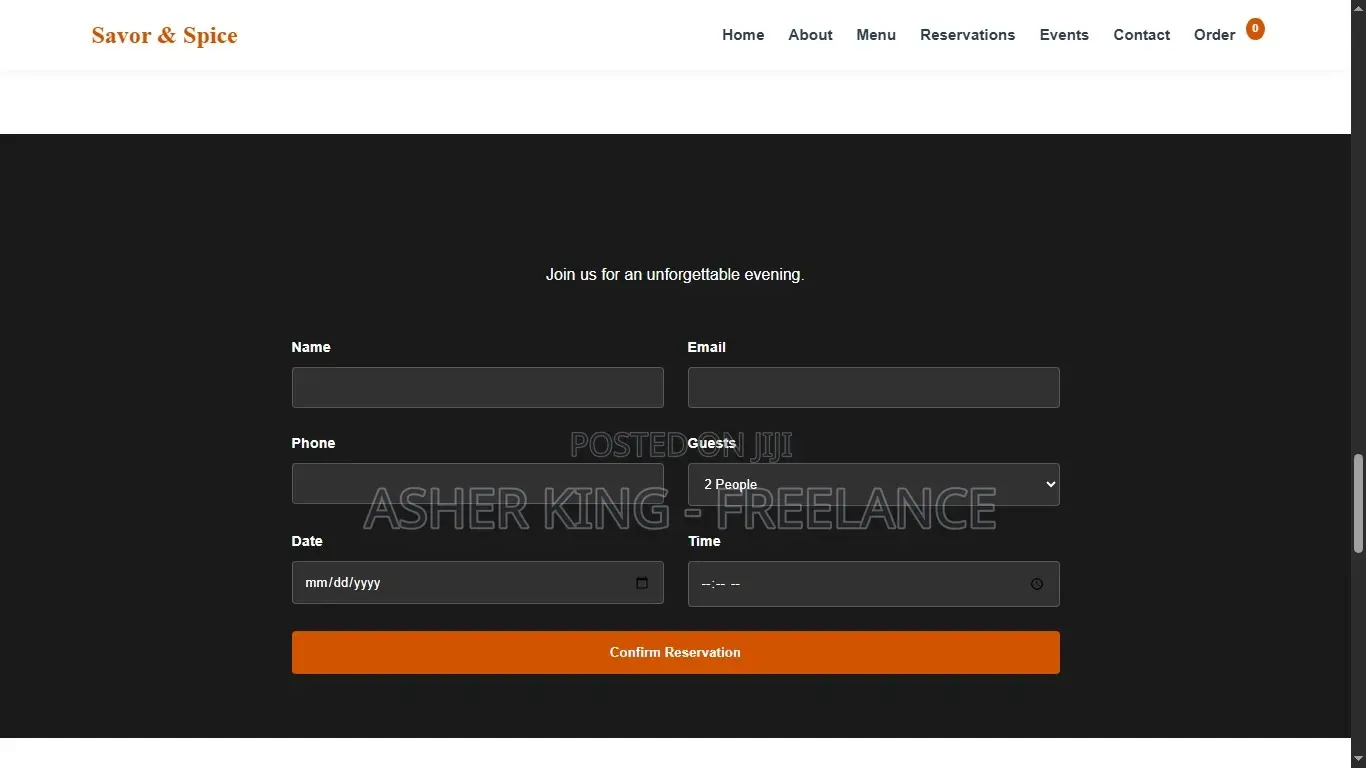The image size is (1366, 768).
Task: Open the Contact nav link
Action: 1141,35
